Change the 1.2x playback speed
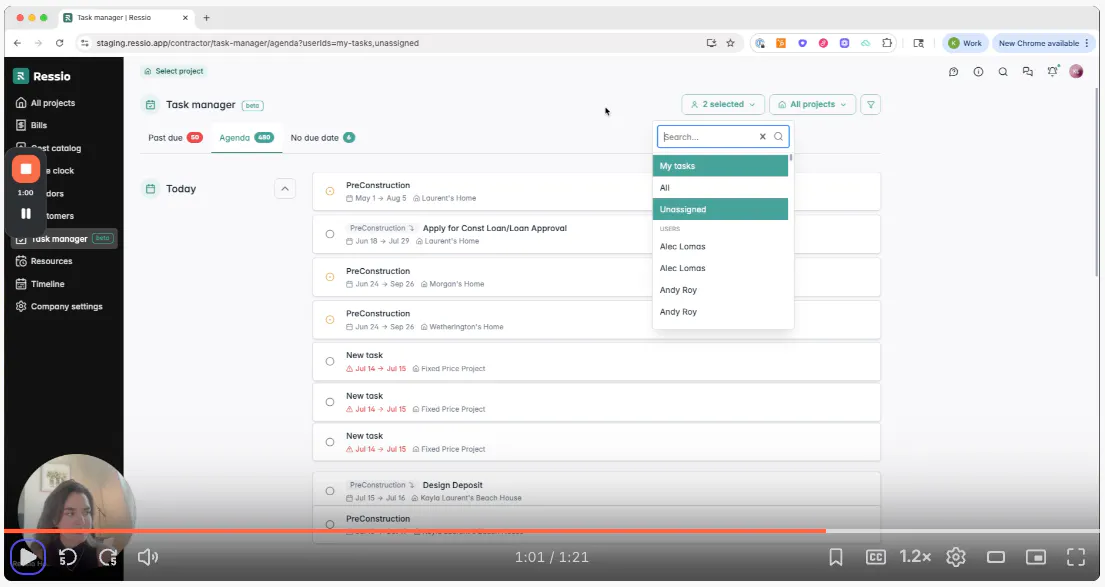This screenshot has width=1105, height=587. click(915, 557)
